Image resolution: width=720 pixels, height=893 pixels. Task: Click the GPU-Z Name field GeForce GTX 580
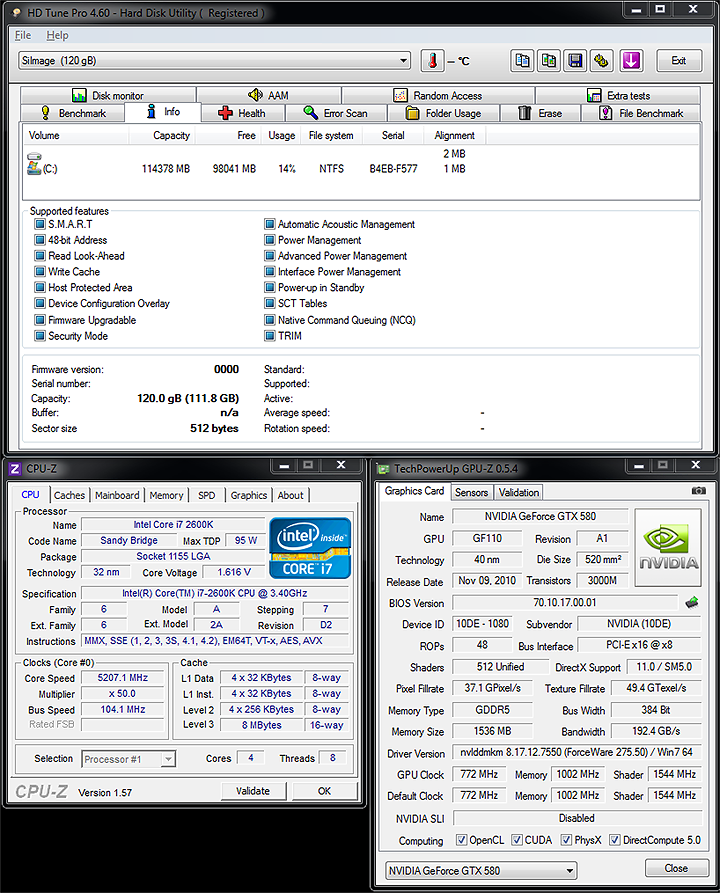coord(540,517)
